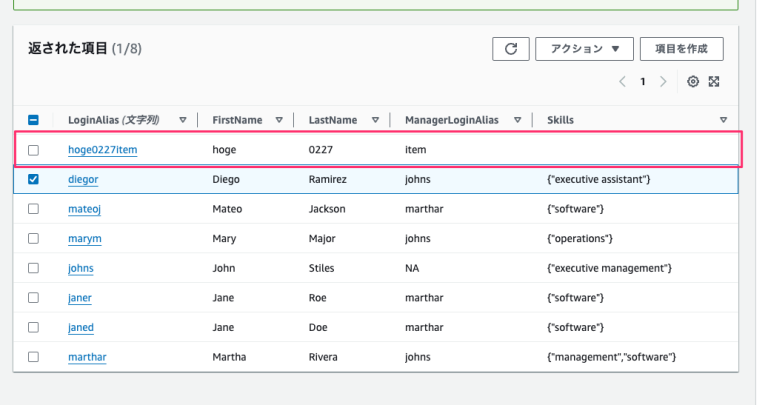Expand table to fullscreen icon
This screenshot has width=768, height=405.
(714, 81)
